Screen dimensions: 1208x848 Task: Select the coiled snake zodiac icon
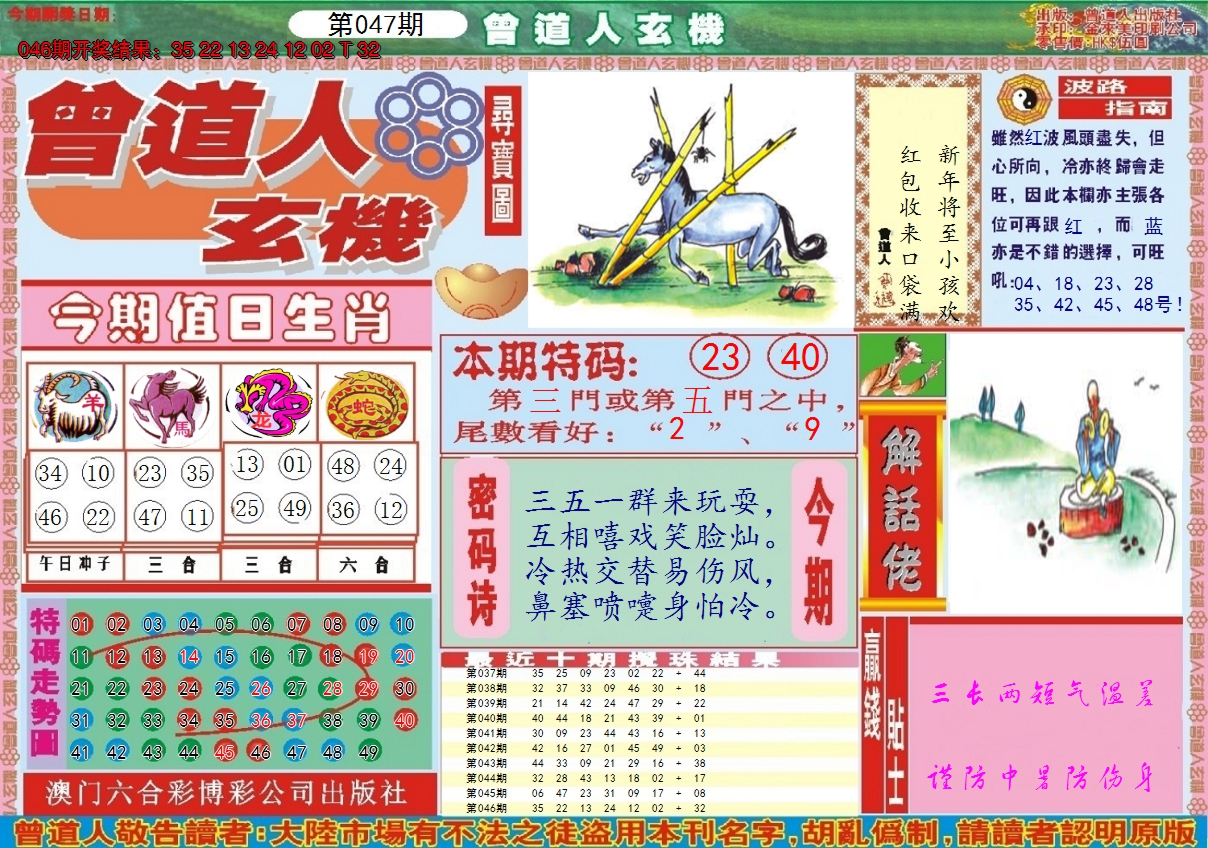367,405
